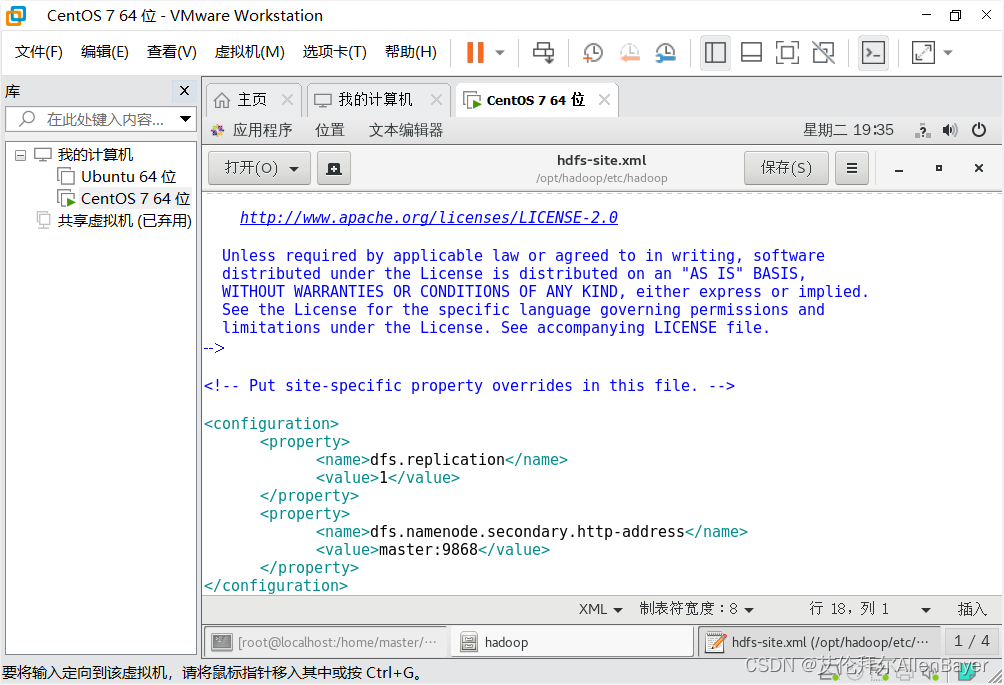1004x685 pixels.
Task: Open the 编辑(E) menu
Action: tap(104, 52)
